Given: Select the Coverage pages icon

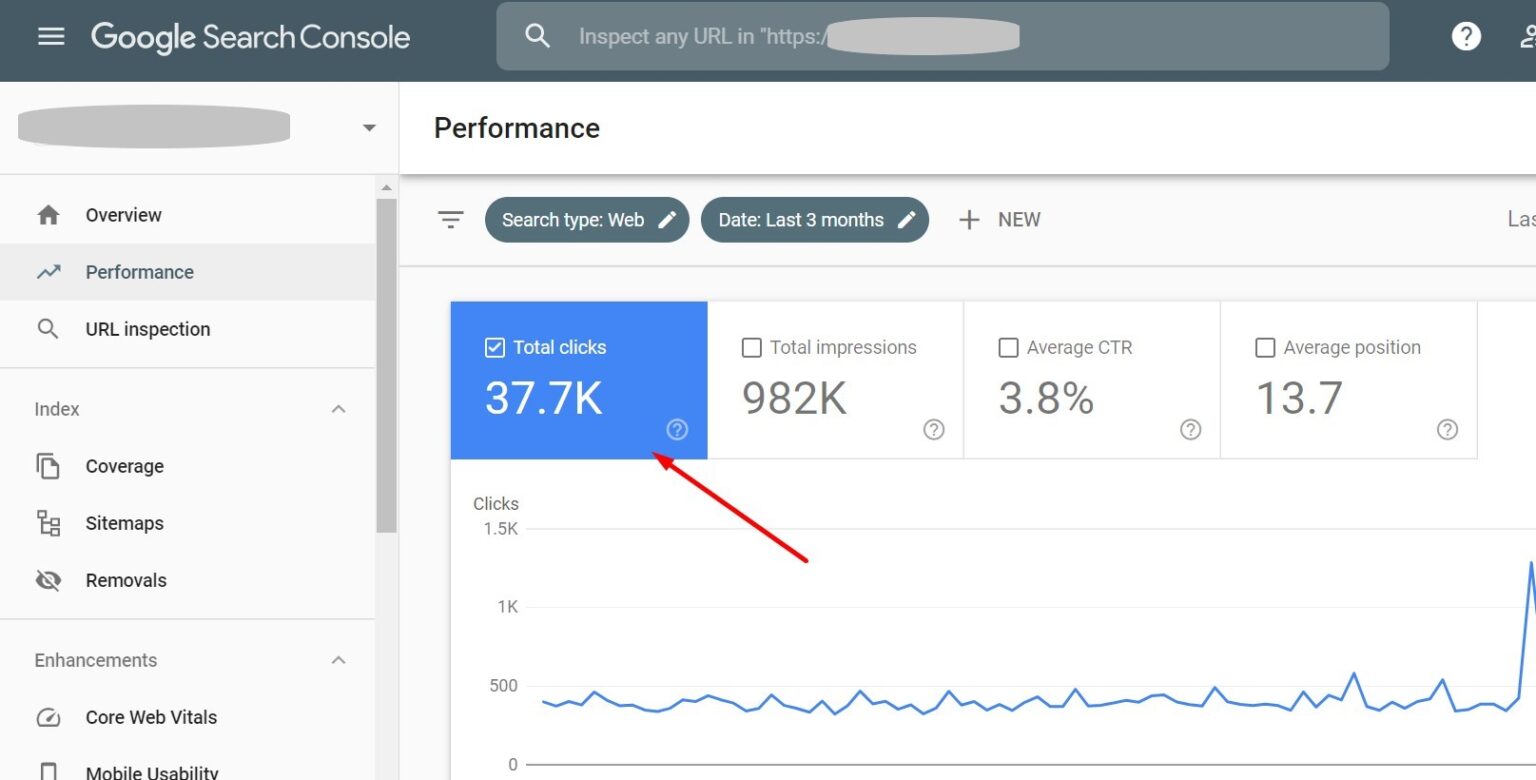Looking at the screenshot, I should coord(48,466).
